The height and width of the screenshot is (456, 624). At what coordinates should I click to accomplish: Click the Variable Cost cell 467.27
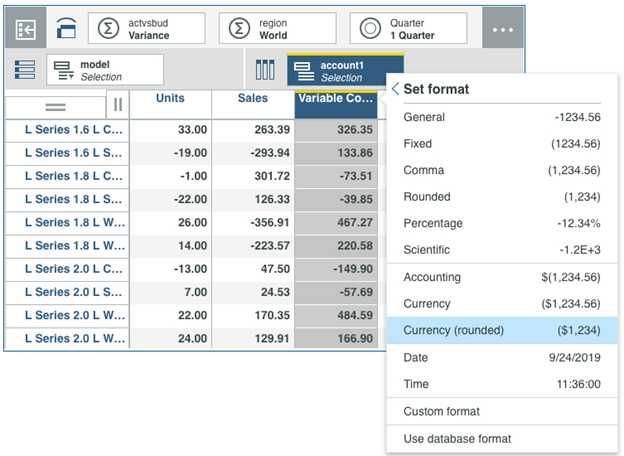click(x=336, y=223)
